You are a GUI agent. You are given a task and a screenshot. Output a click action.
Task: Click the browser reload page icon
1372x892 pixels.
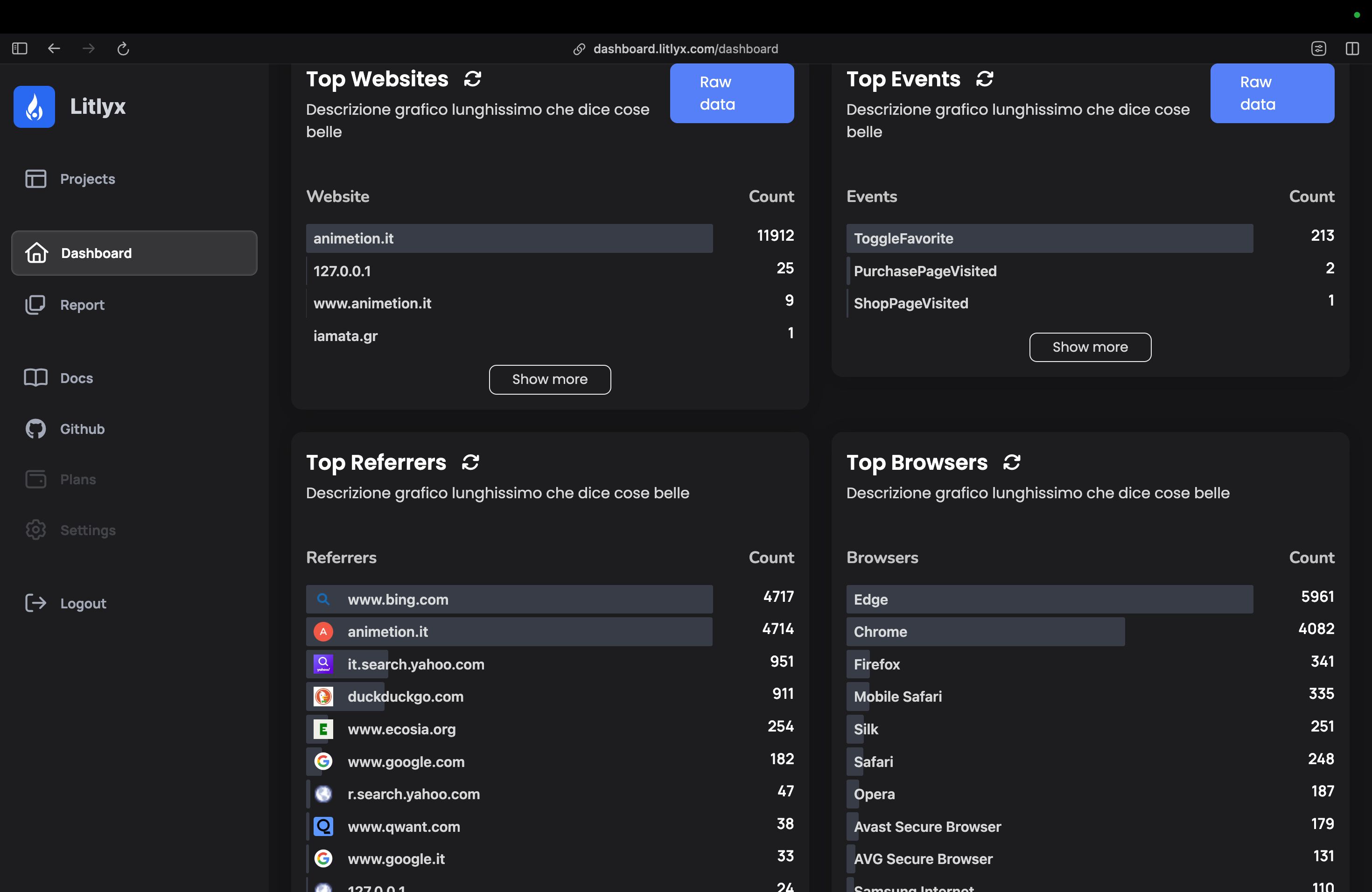123,49
